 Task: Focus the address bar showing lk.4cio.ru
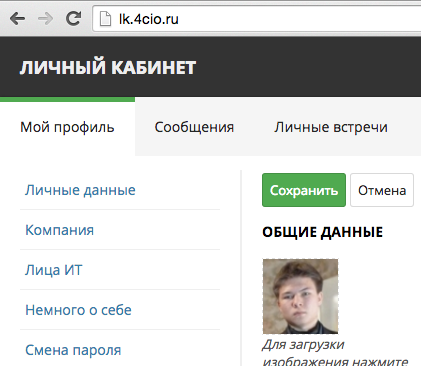click(257, 19)
